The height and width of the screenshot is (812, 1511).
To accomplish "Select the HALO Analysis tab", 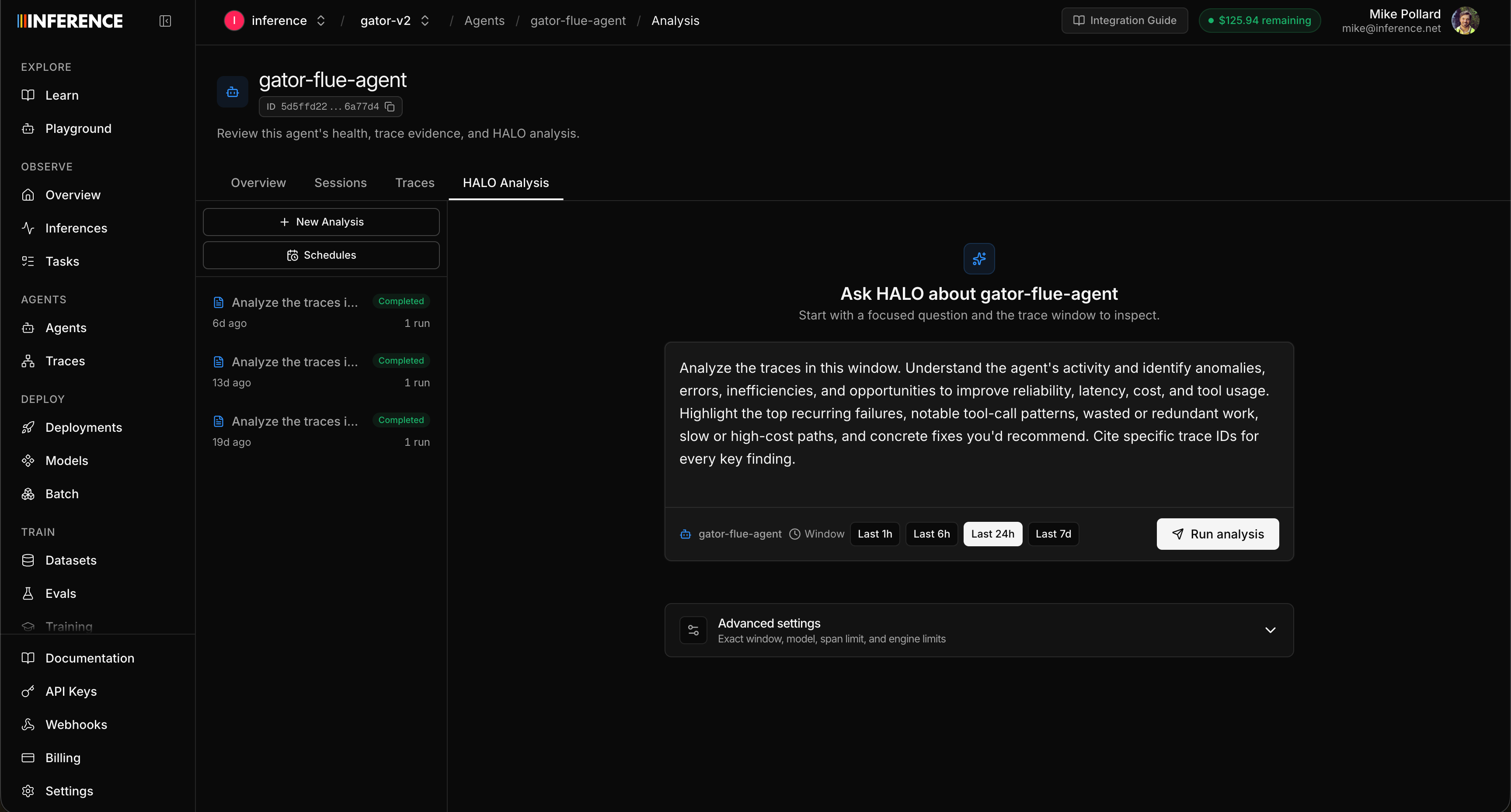I will [505, 183].
